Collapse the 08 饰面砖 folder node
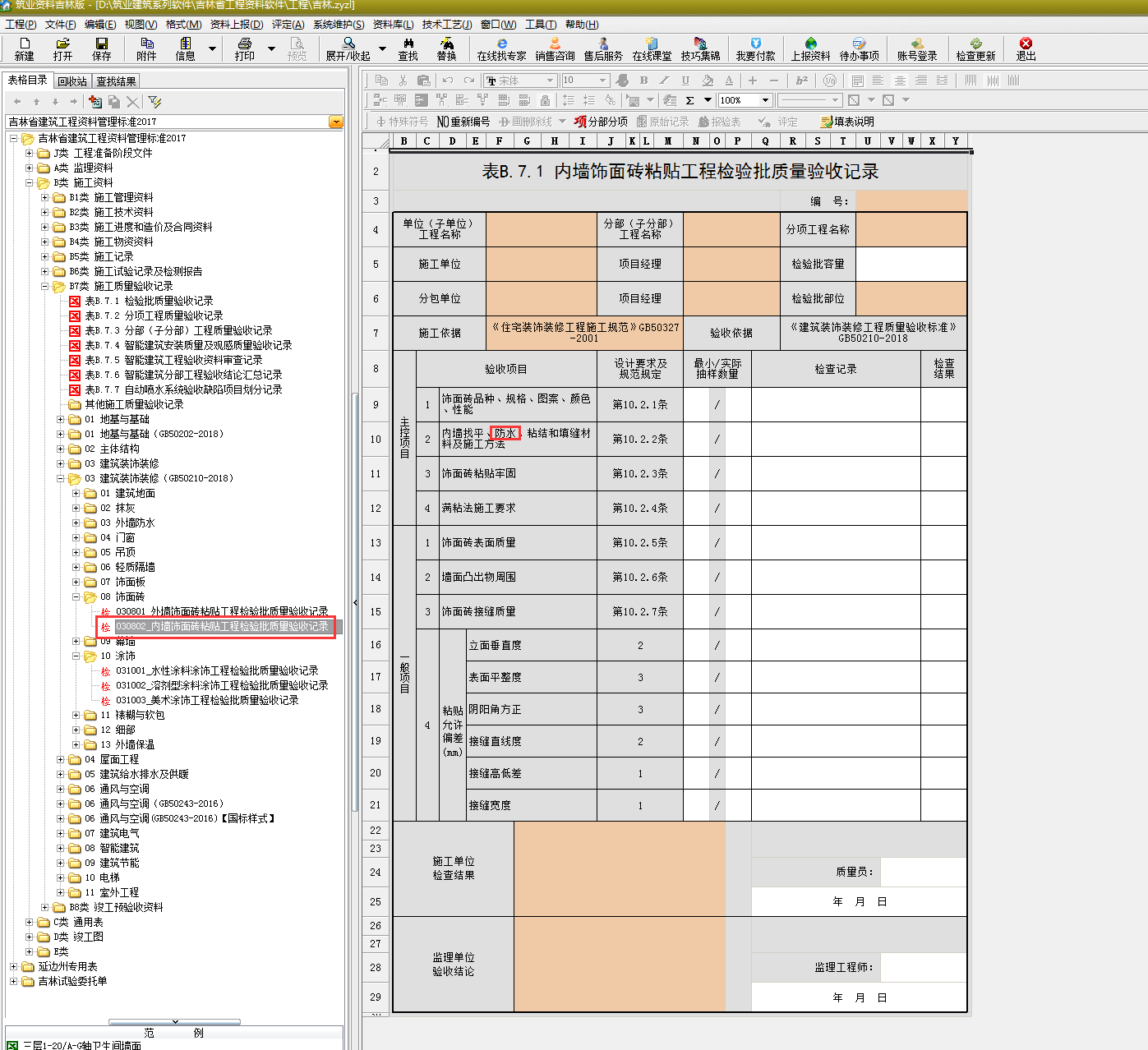The height and width of the screenshot is (1050, 1148). [x=76, y=596]
